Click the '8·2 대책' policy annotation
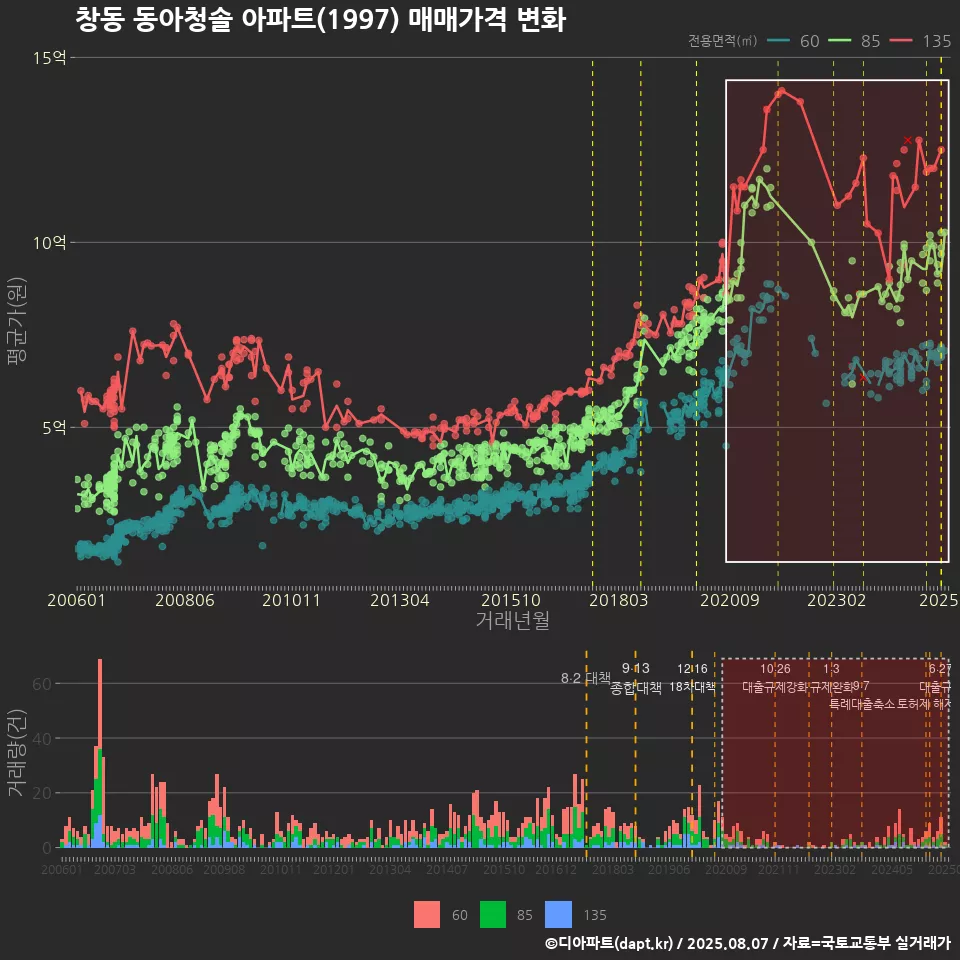Image resolution: width=960 pixels, height=960 pixels. coord(586,678)
